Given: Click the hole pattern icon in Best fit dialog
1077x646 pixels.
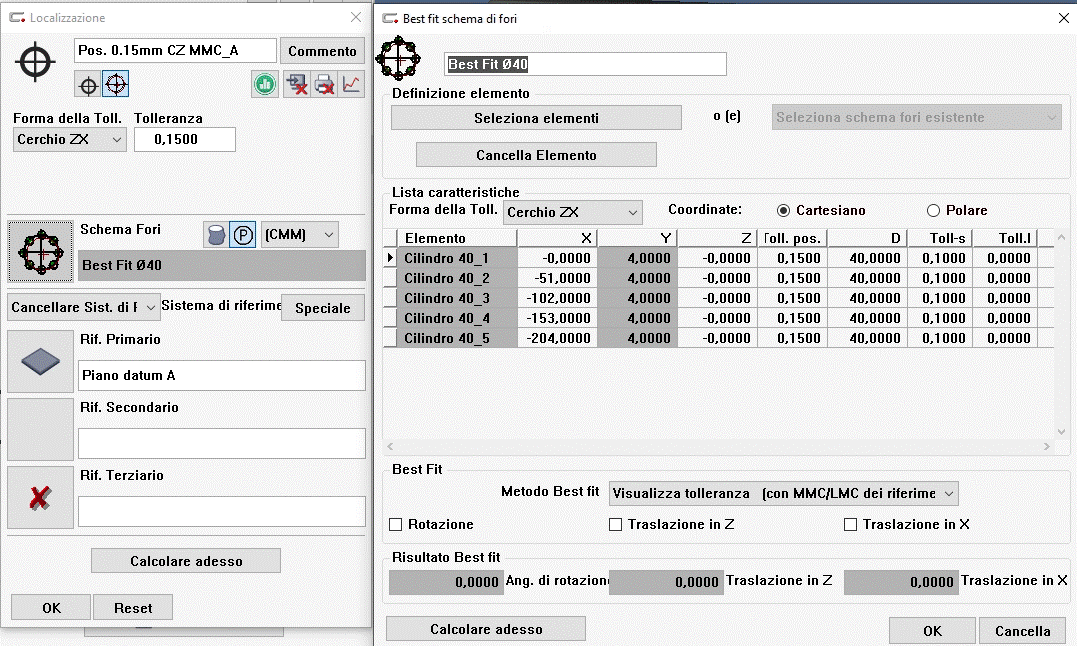Looking at the screenshot, I should coord(398,58).
